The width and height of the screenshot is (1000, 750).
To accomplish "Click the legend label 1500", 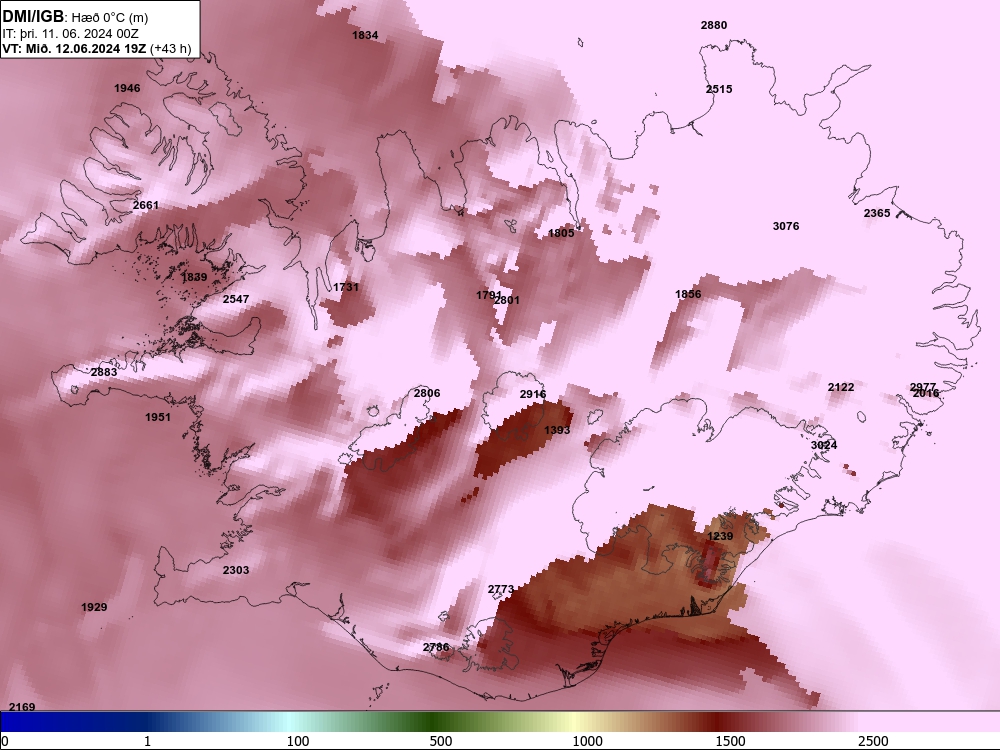I will (x=730, y=741).
